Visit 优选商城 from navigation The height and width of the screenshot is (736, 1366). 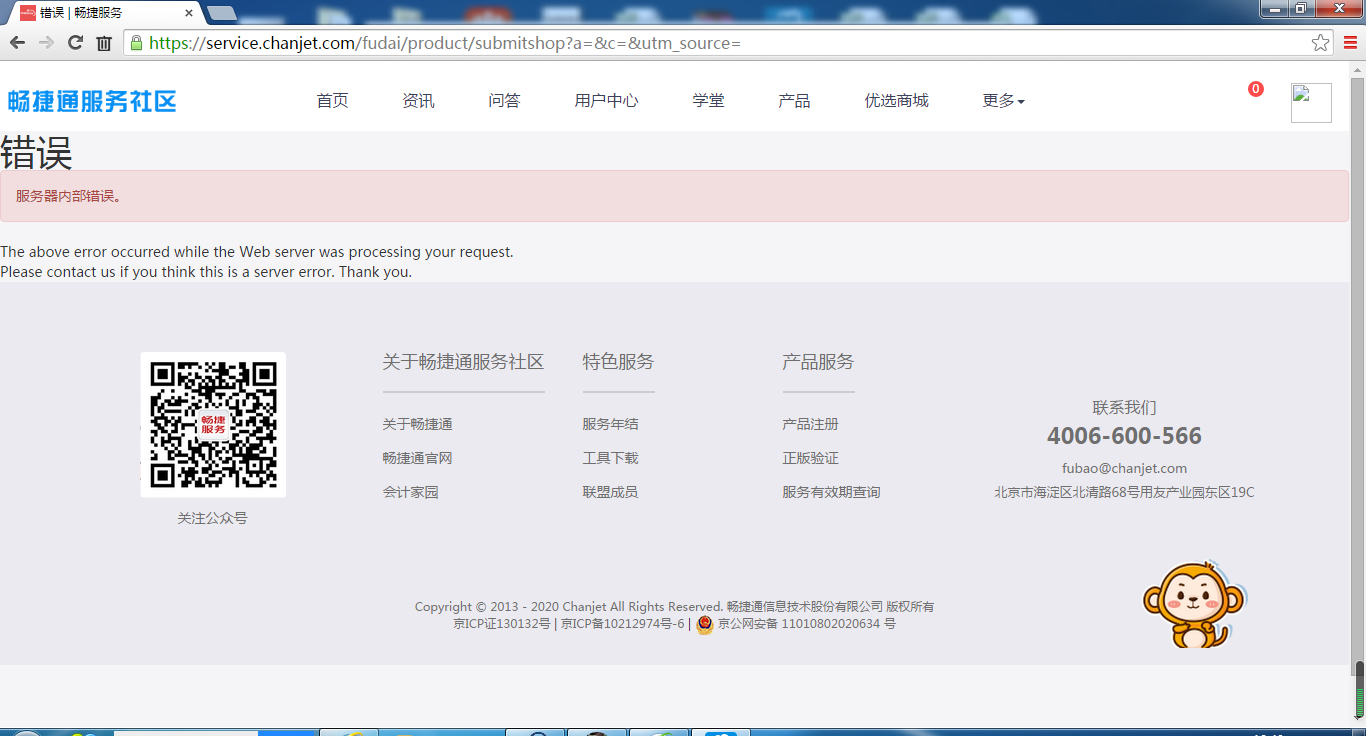click(897, 101)
